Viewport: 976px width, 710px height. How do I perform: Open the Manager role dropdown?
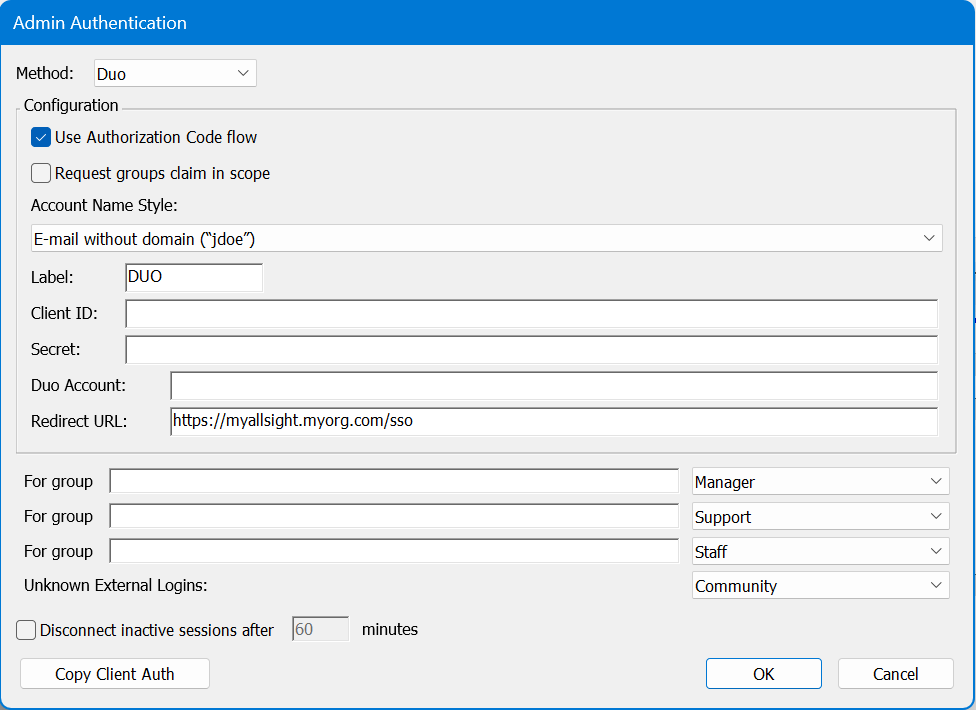click(x=820, y=482)
